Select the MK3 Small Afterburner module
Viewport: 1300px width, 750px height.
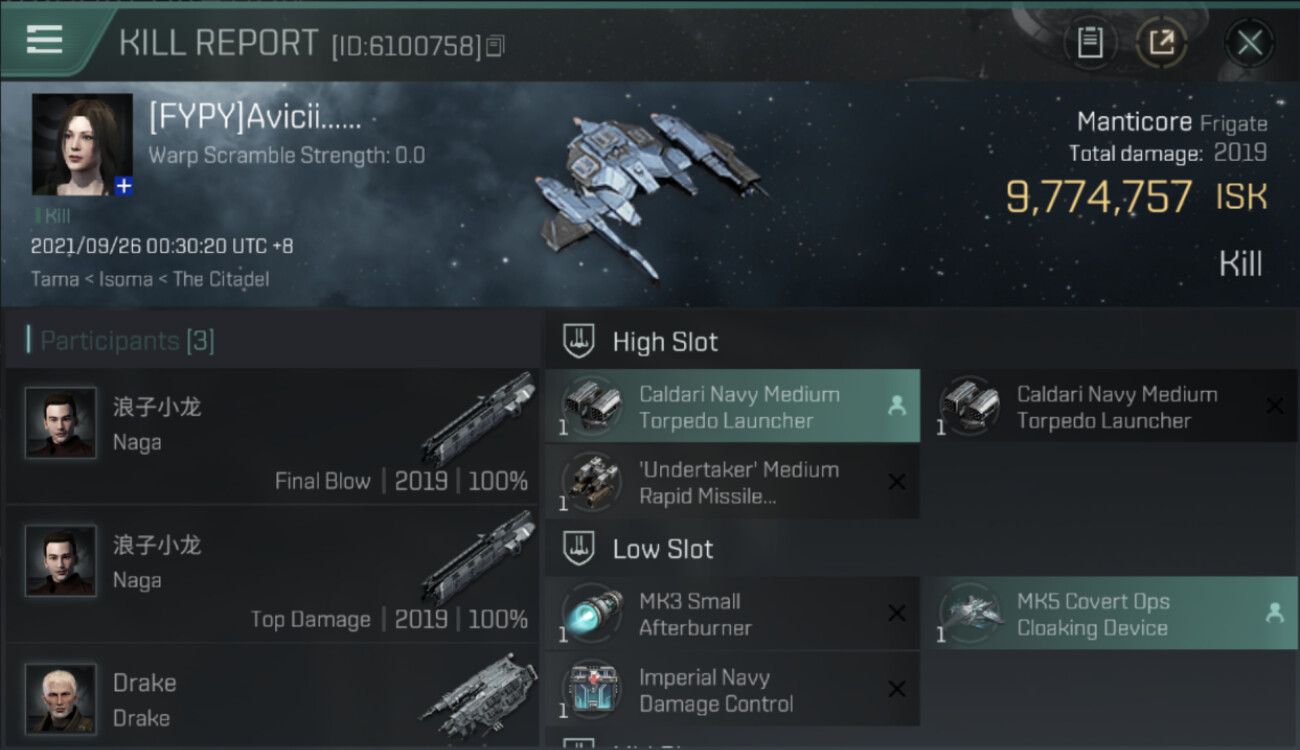coord(732,614)
